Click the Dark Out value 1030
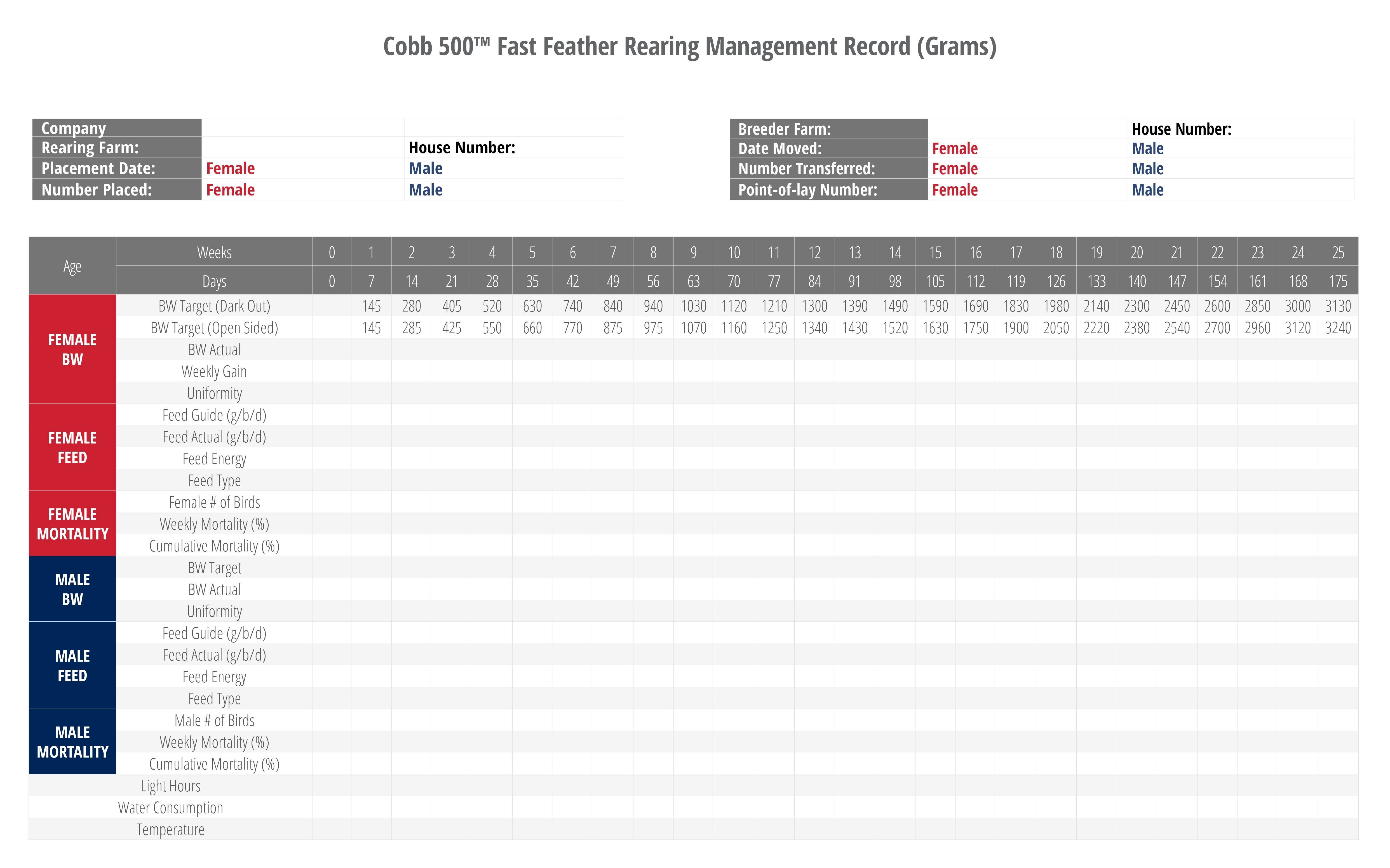The image size is (1390, 868). [x=693, y=306]
